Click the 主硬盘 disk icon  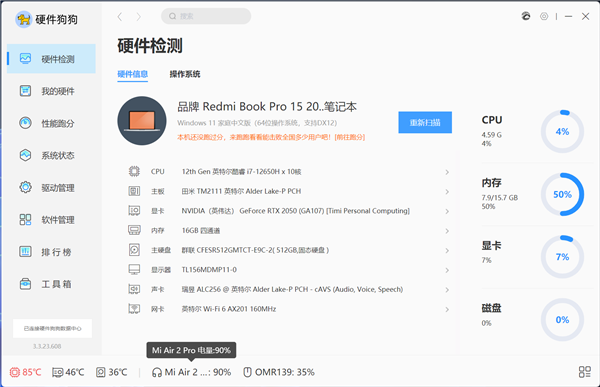[x=134, y=250]
